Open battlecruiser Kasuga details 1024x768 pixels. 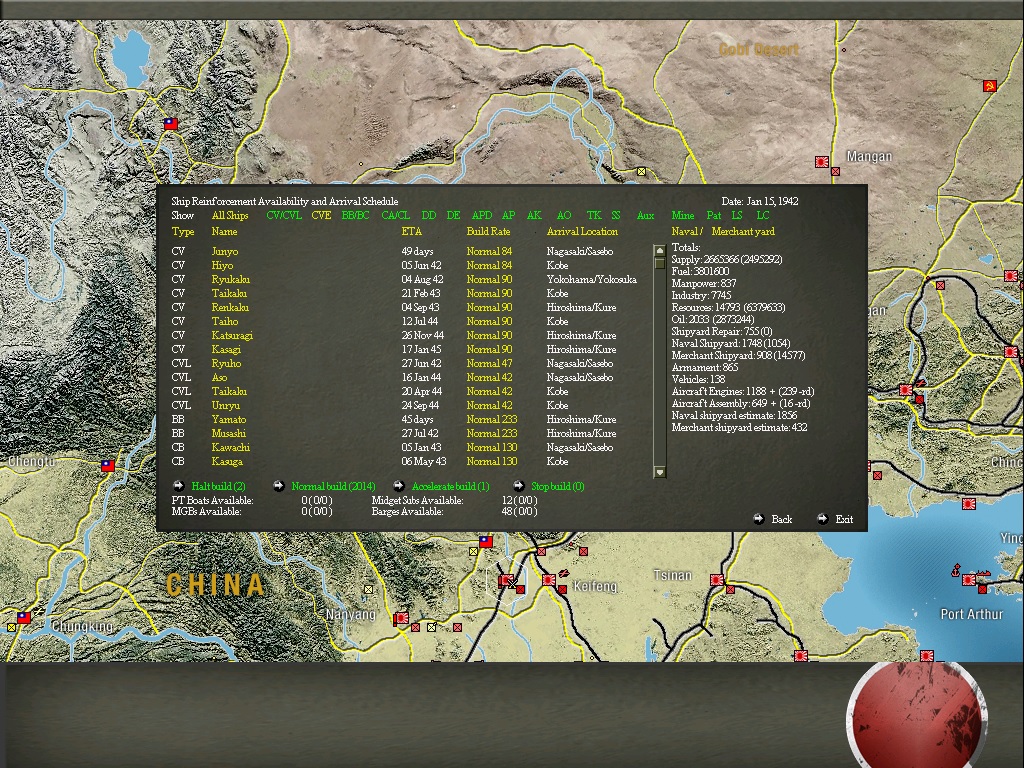(x=227, y=461)
